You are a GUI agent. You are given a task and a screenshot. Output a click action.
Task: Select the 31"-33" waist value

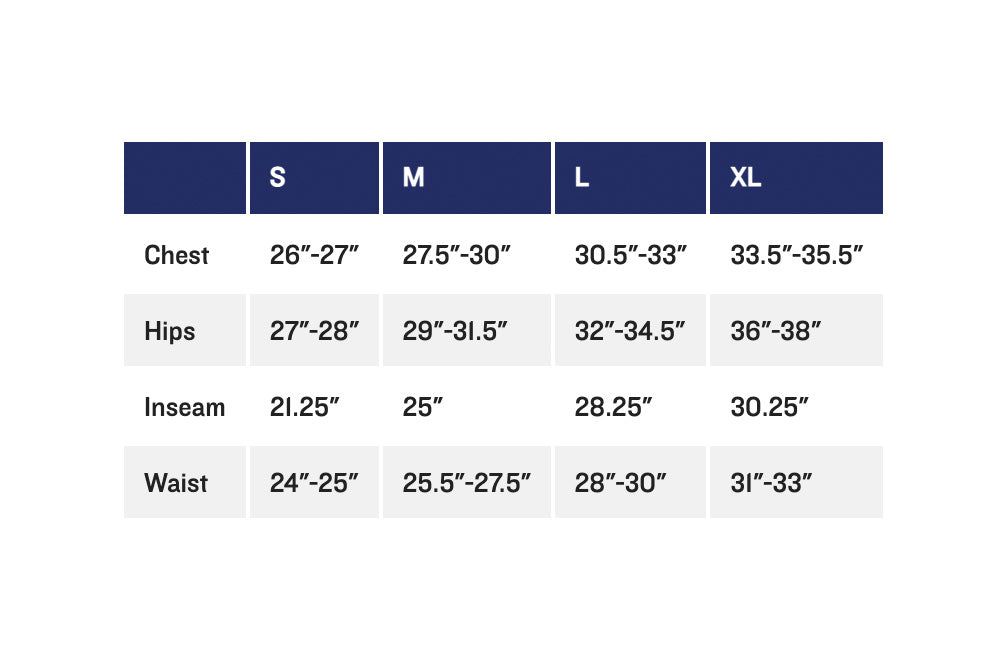[771, 483]
